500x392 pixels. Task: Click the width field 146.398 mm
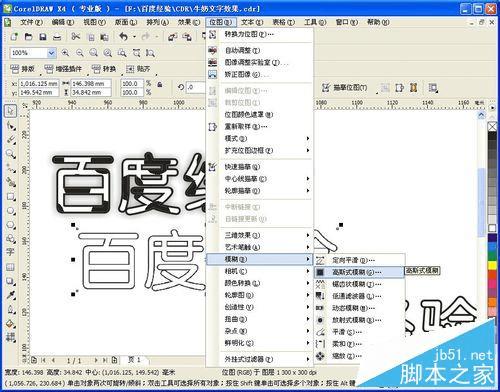coord(91,83)
